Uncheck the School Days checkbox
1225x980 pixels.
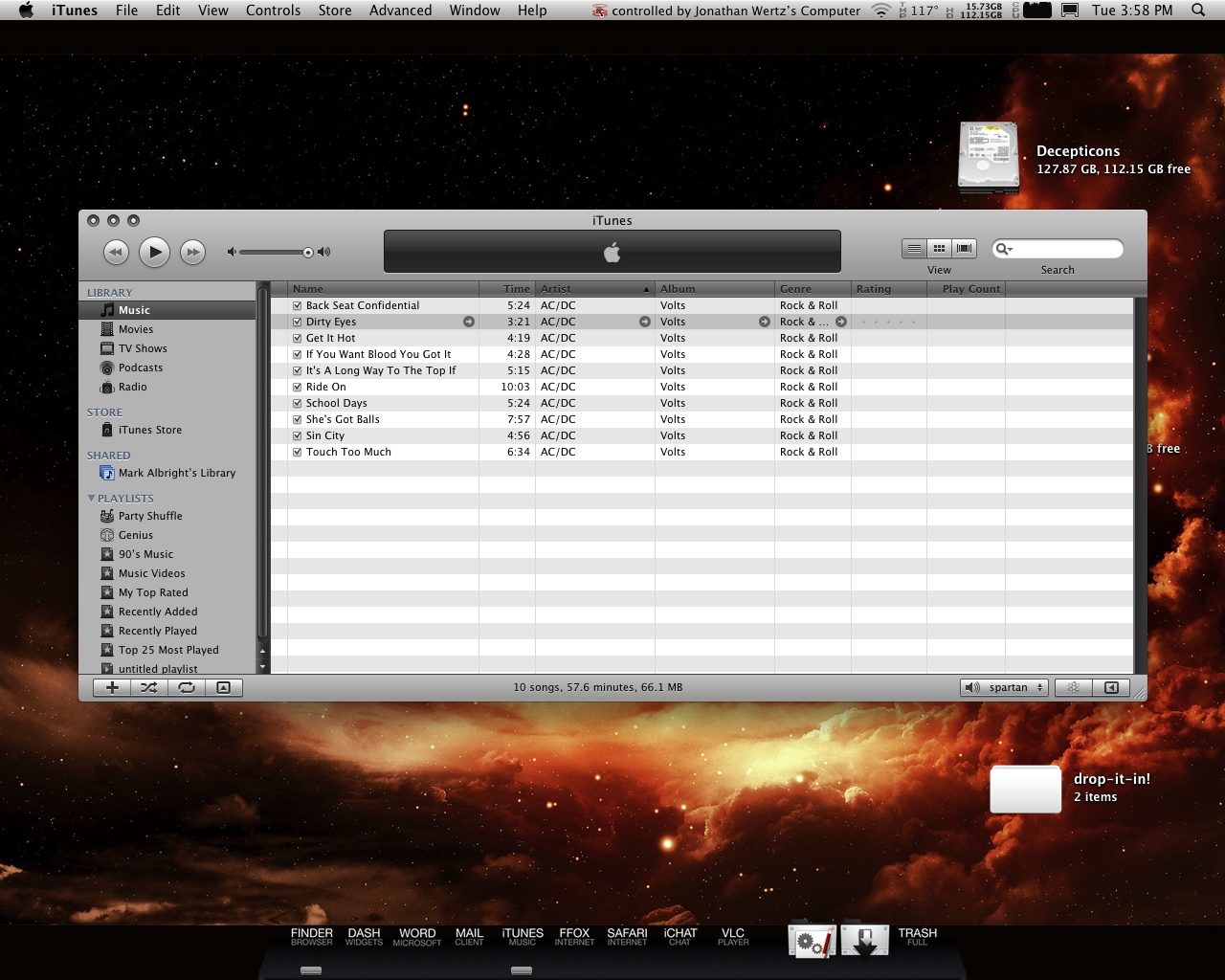coord(298,404)
